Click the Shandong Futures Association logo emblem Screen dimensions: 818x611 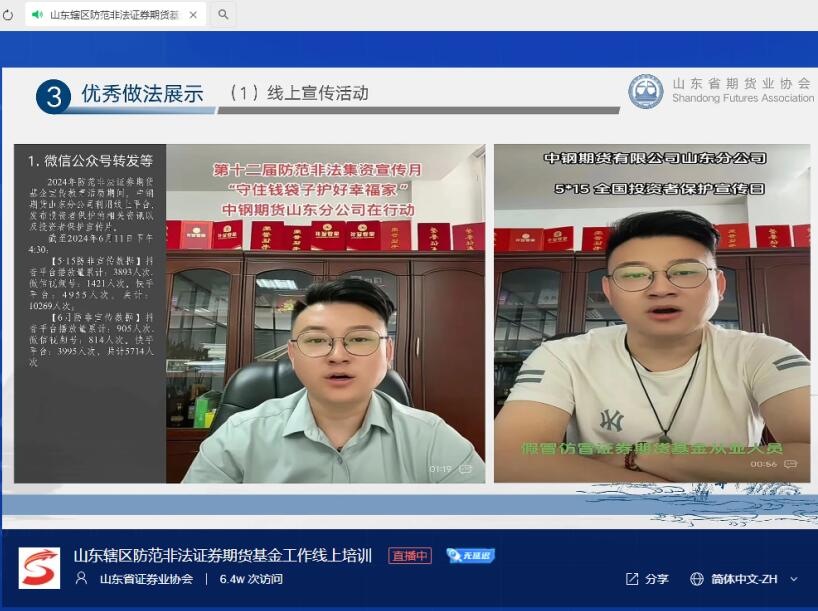645,91
